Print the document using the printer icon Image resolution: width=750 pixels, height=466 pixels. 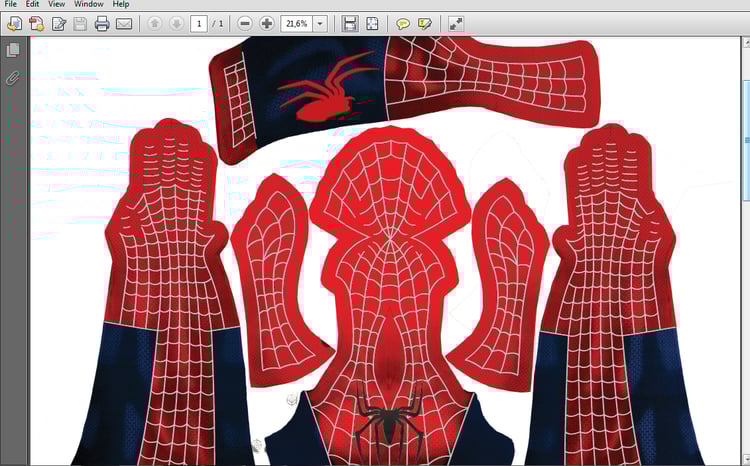pyautogui.click(x=102, y=23)
